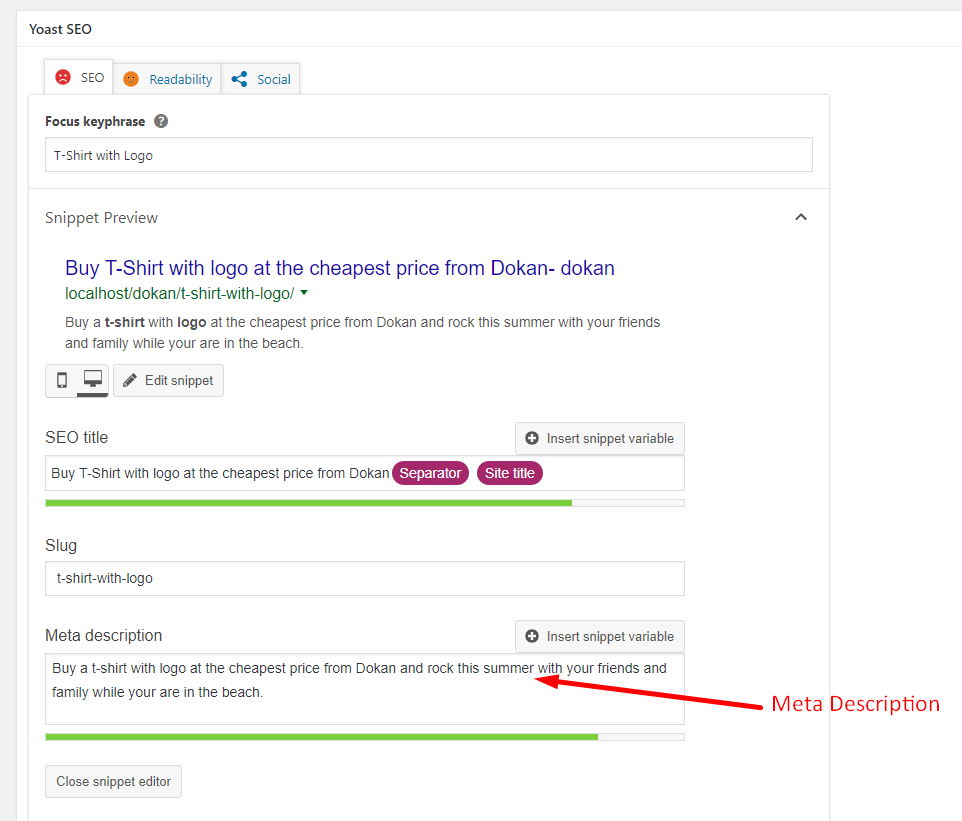Click the Yoast SEO panel title
The height and width of the screenshot is (821, 962).
click(60, 29)
